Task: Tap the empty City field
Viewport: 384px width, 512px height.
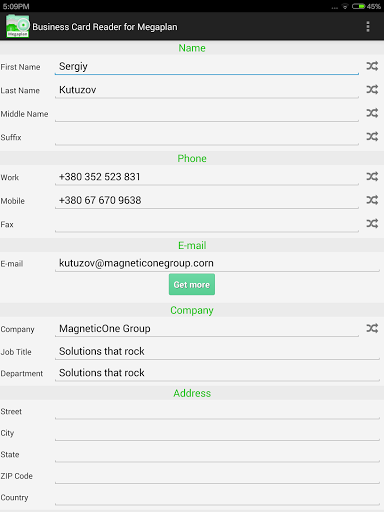Action: pos(217,433)
